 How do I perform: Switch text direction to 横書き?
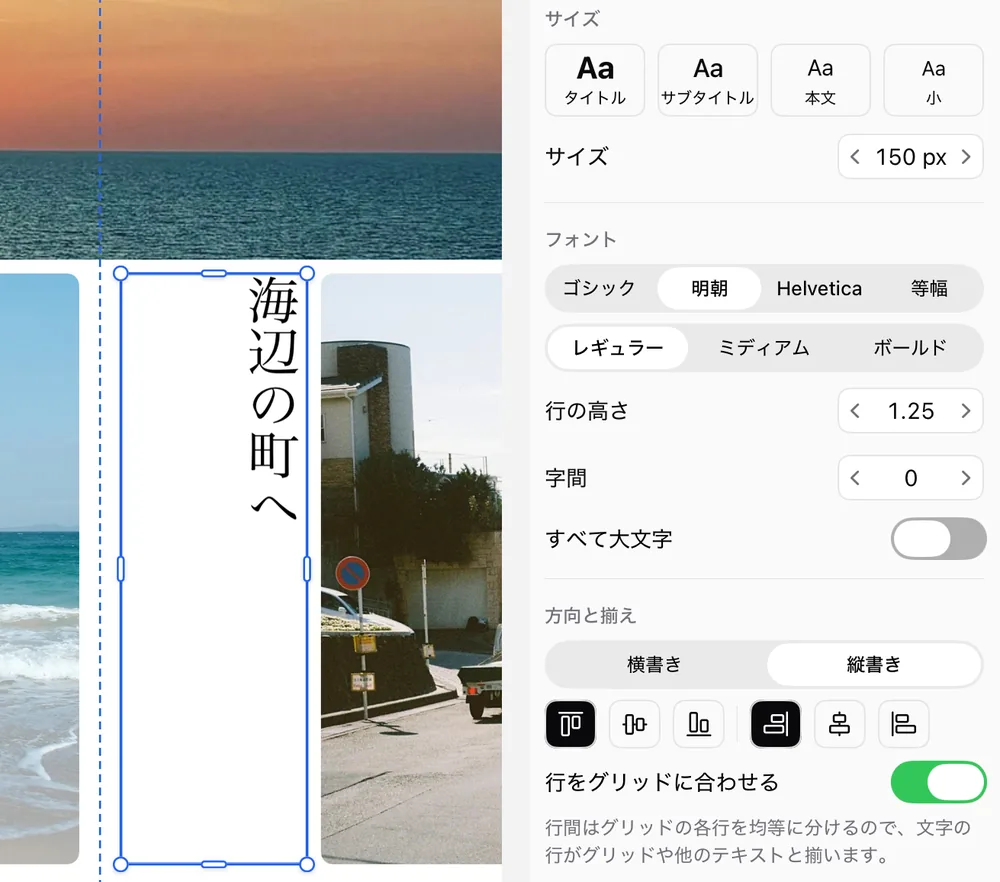pos(654,665)
